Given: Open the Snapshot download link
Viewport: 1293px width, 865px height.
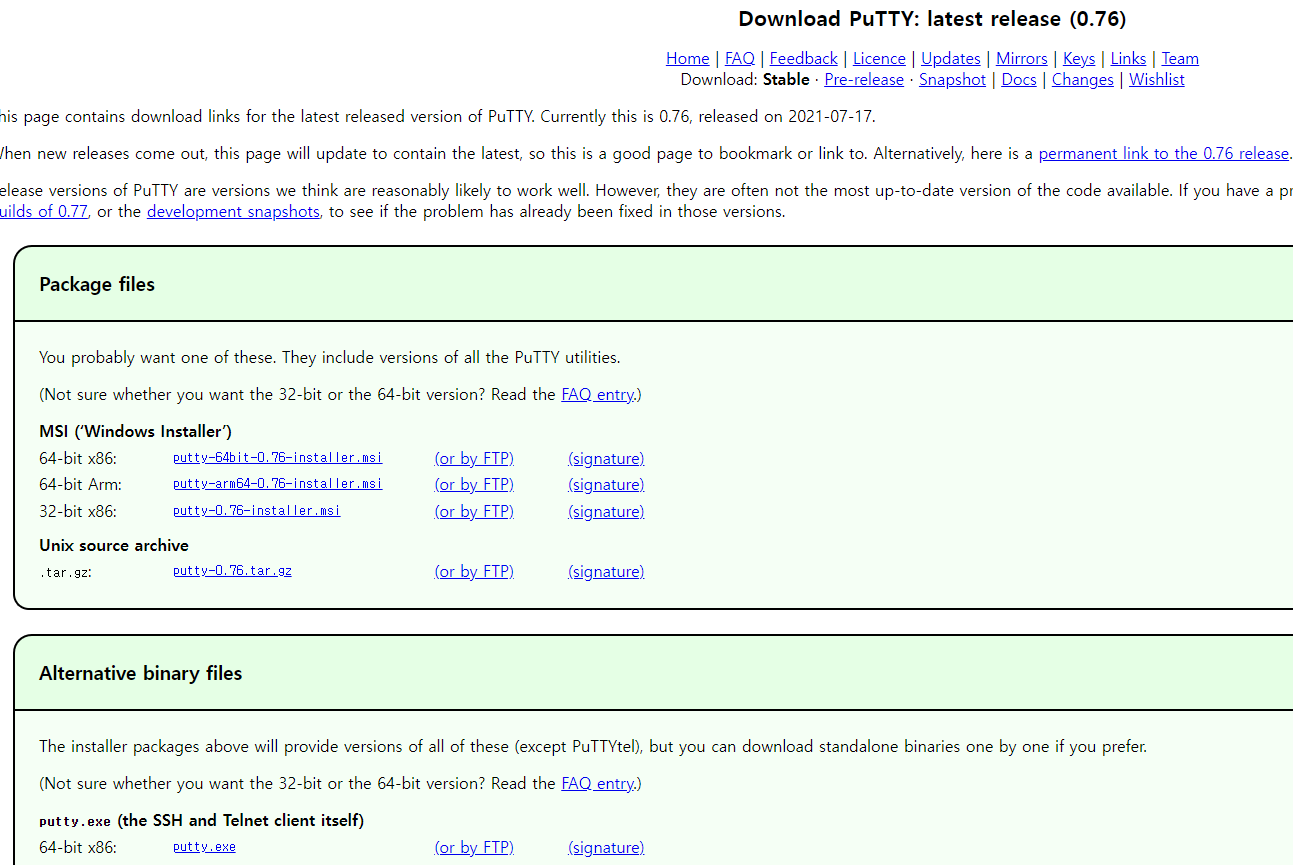Looking at the screenshot, I should coord(953,79).
